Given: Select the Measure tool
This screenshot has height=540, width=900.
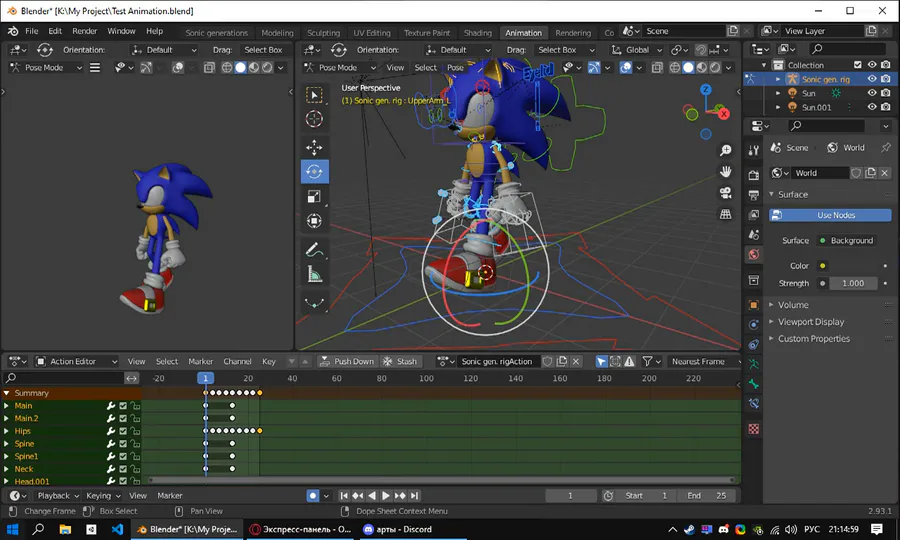Looking at the screenshot, I should (x=314, y=274).
